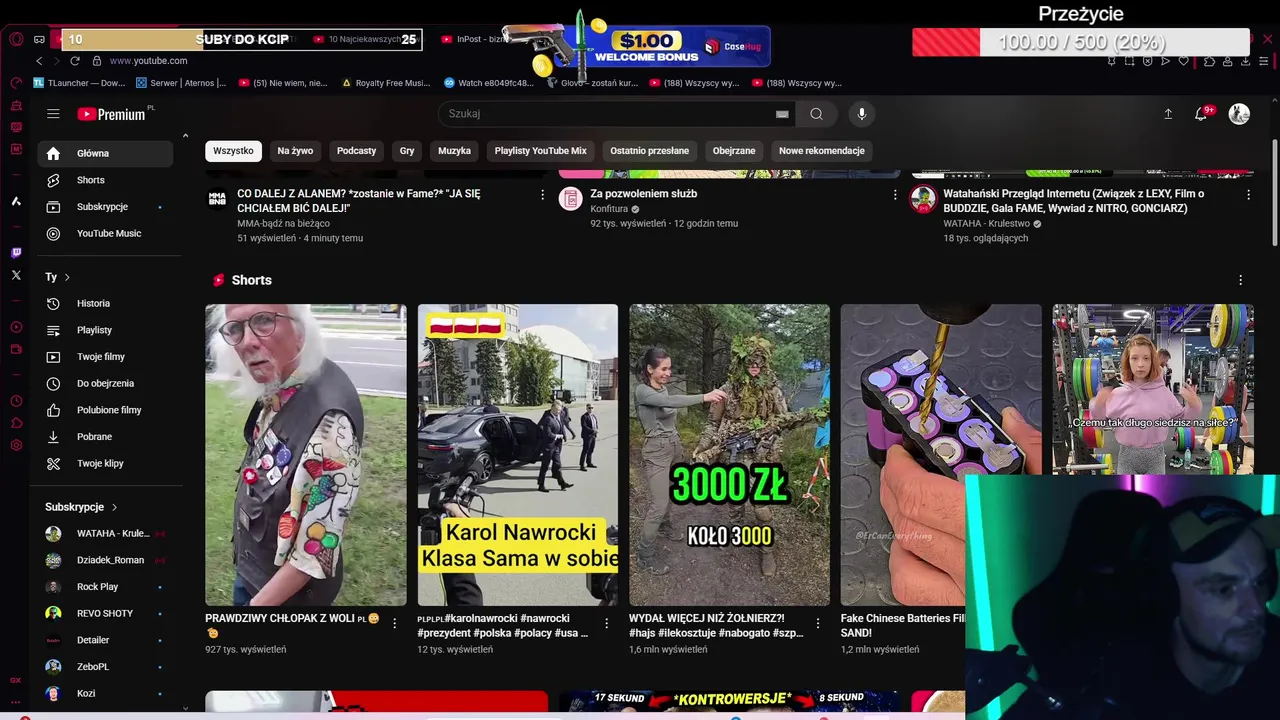Open 'Royalty Free Musi...' bookmark
This screenshot has height=720, width=1280.
tap(386, 83)
